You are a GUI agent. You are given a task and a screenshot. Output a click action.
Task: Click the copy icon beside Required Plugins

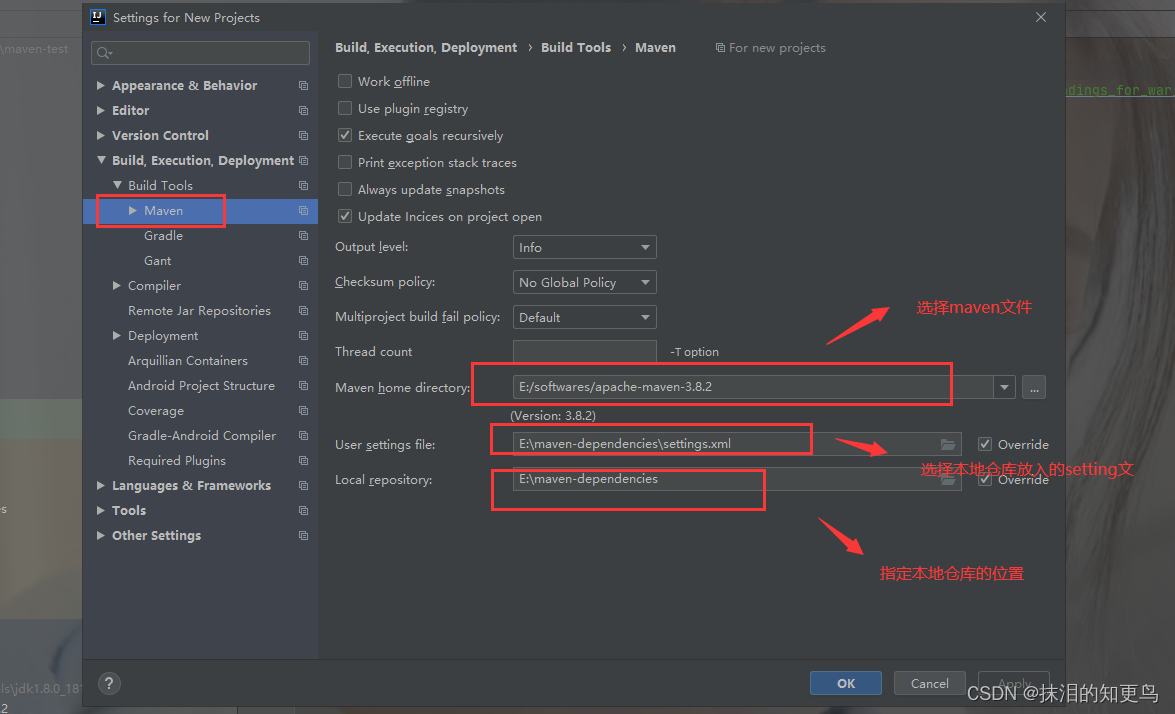[x=303, y=461]
